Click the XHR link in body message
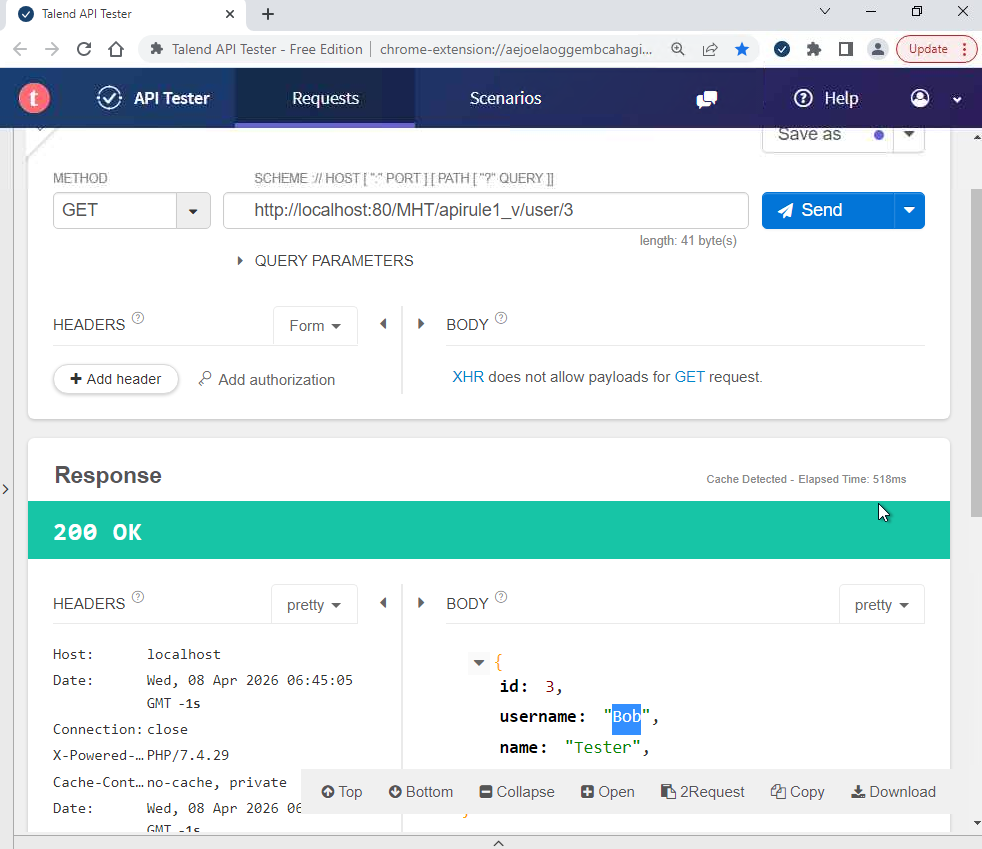Image resolution: width=982 pixels, height=849 pixels. (468, 377)
